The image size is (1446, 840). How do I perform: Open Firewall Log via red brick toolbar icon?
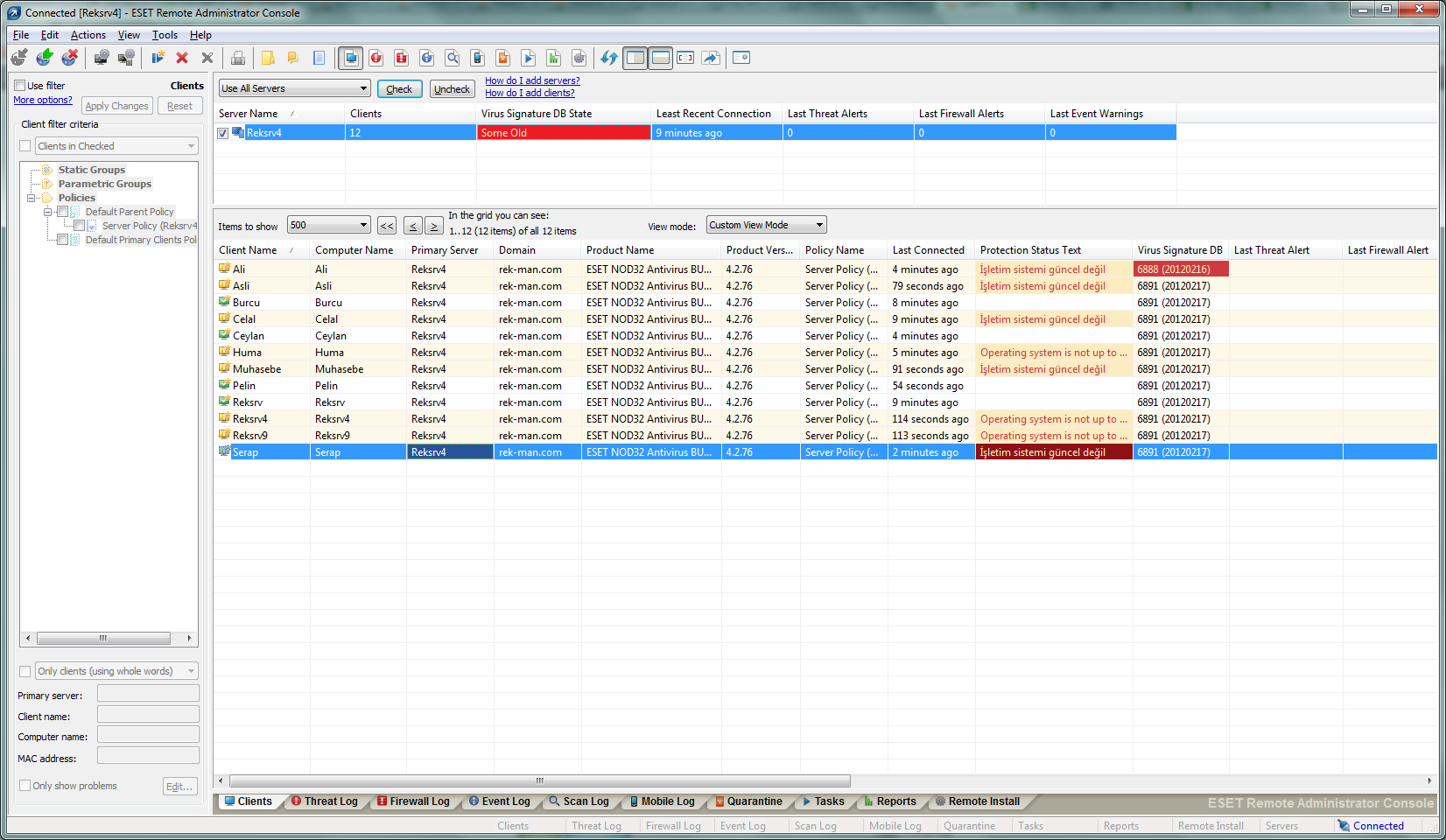[402, 58]
